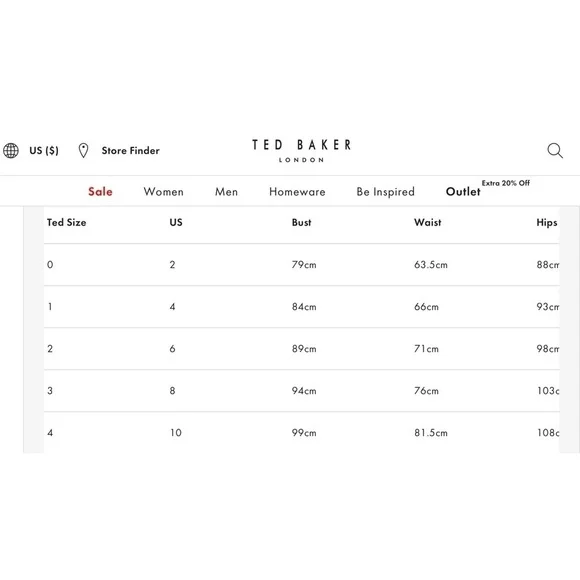Screen dimensions: 580x580
Task: Open the Men menu
Action: pyautogui.click(x=226, y=192)
